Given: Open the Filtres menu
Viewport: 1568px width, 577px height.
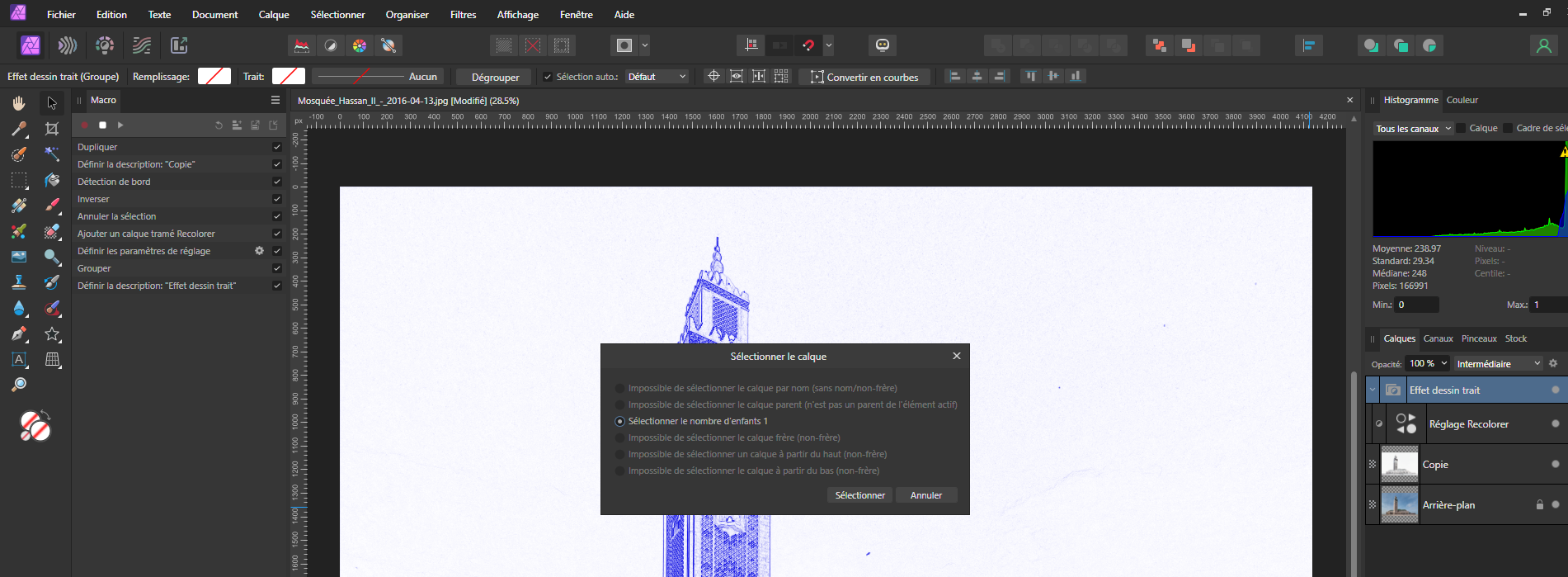Looking at the screenshot, I should 463,15.
